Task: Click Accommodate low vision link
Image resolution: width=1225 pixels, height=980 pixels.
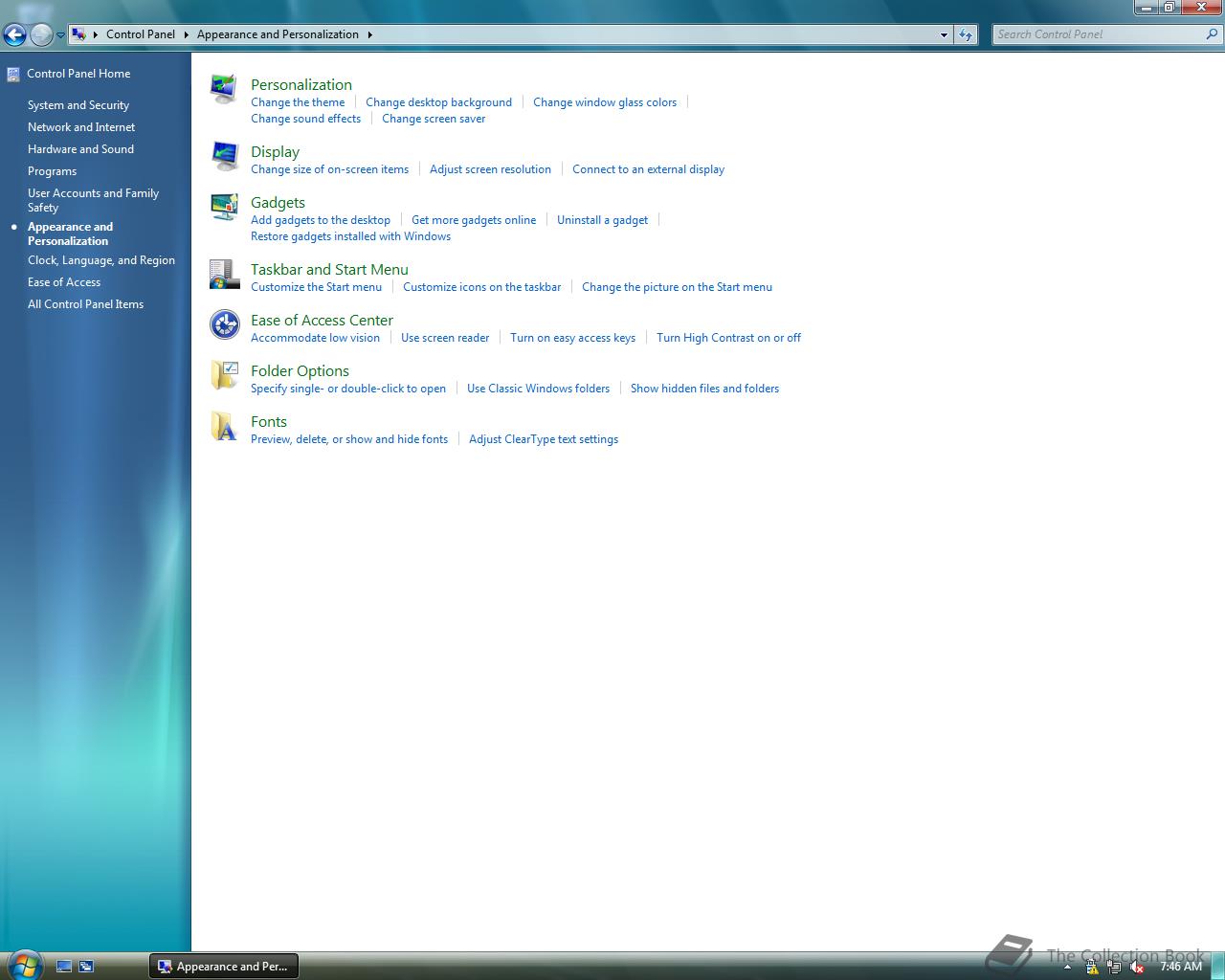Action: [x=315, y=338]
